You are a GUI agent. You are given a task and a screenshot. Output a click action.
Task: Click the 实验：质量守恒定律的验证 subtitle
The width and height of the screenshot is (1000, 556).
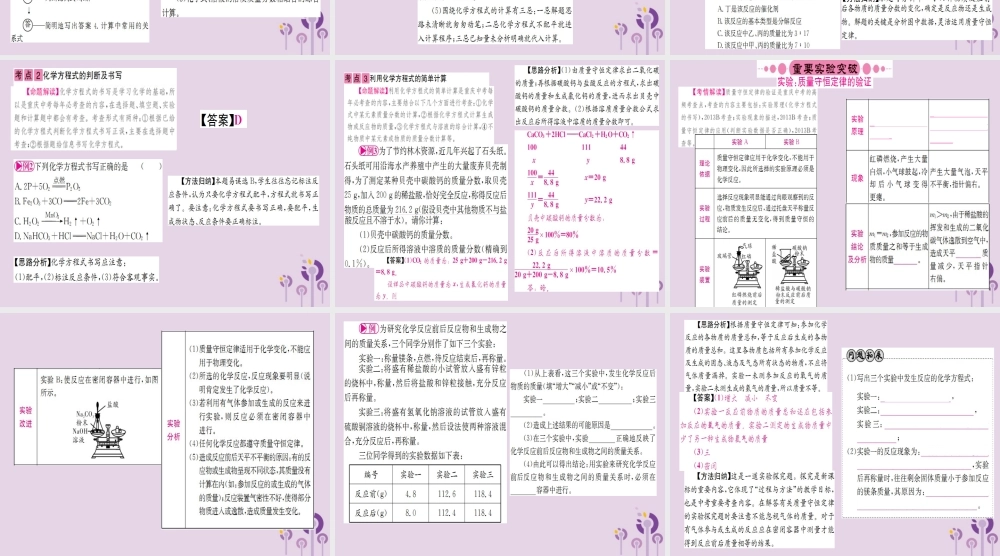[824, 82]
